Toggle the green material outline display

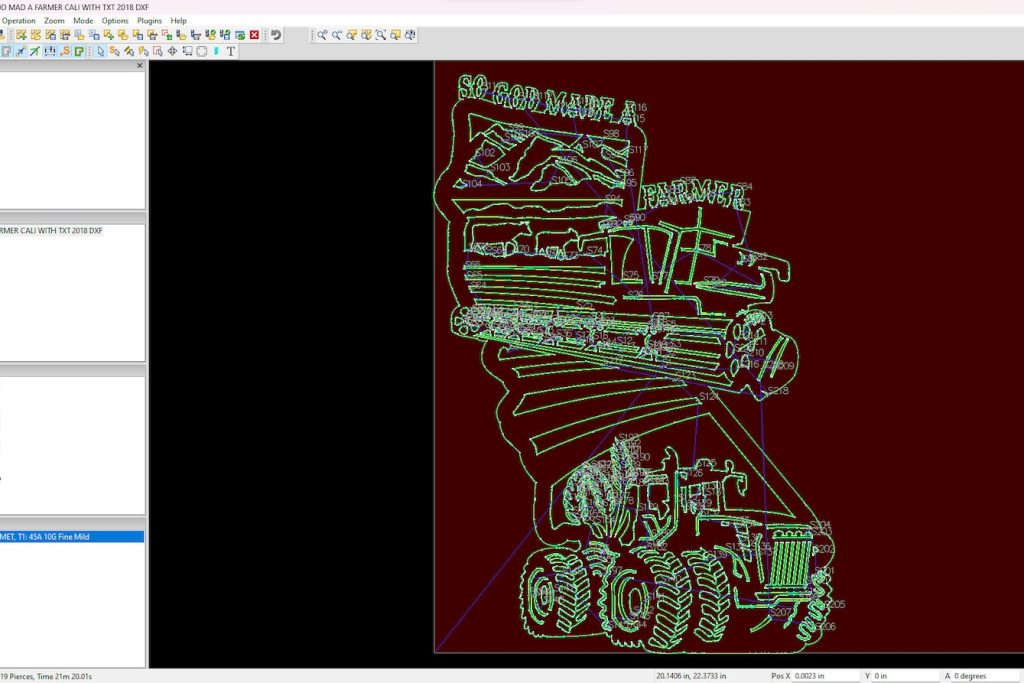[x=79, y=51]
